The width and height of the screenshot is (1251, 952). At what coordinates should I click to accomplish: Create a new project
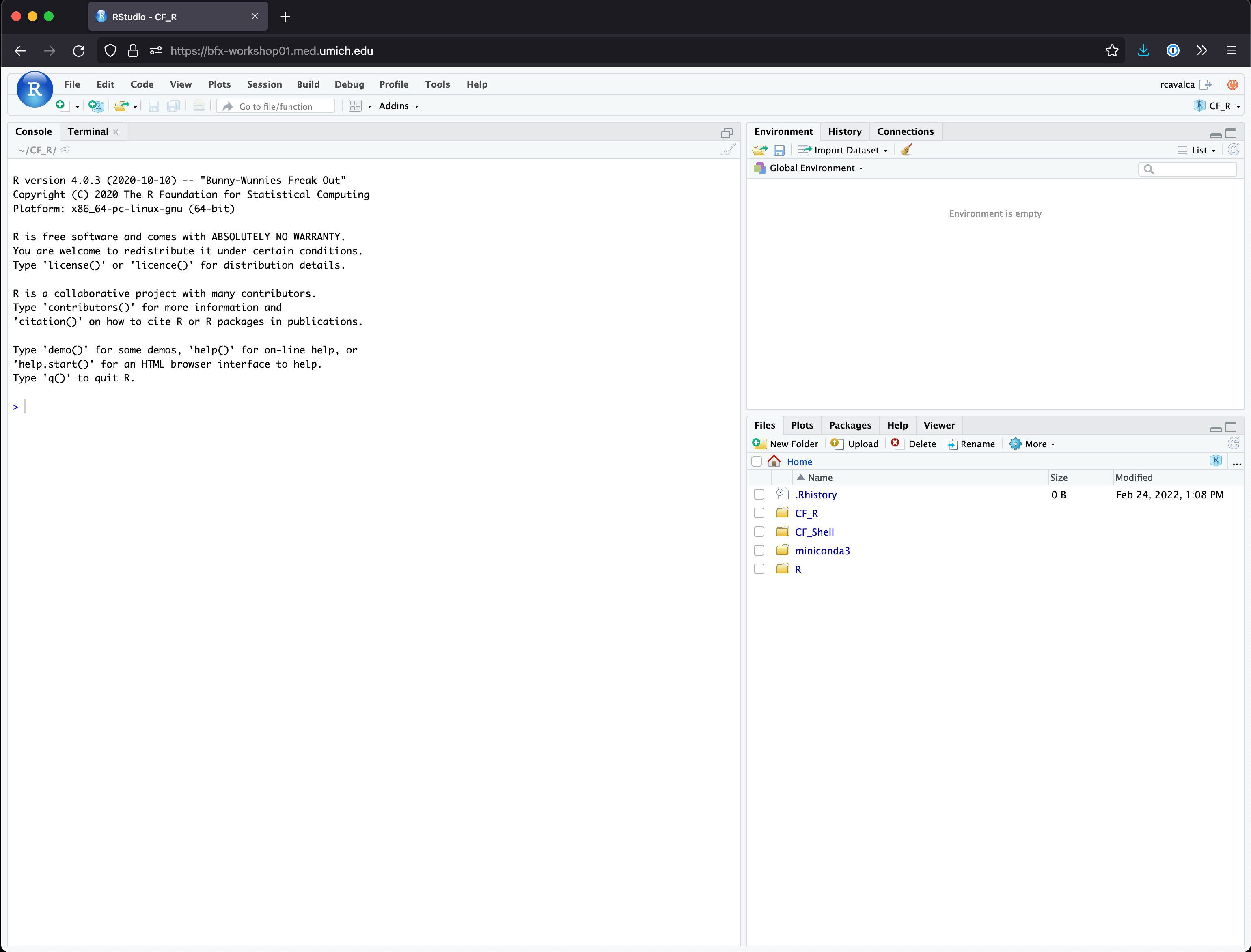[x=95, y=106]
